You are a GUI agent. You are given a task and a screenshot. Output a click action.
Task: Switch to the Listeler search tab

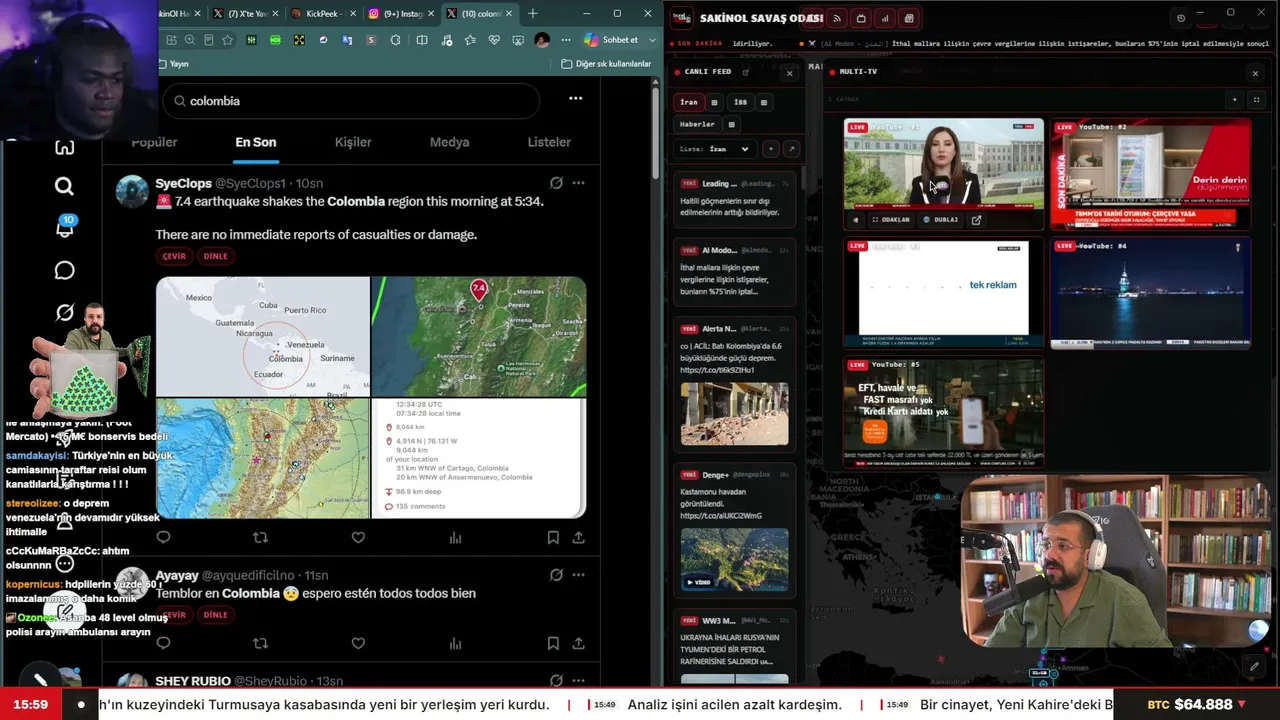coord(549,142)
